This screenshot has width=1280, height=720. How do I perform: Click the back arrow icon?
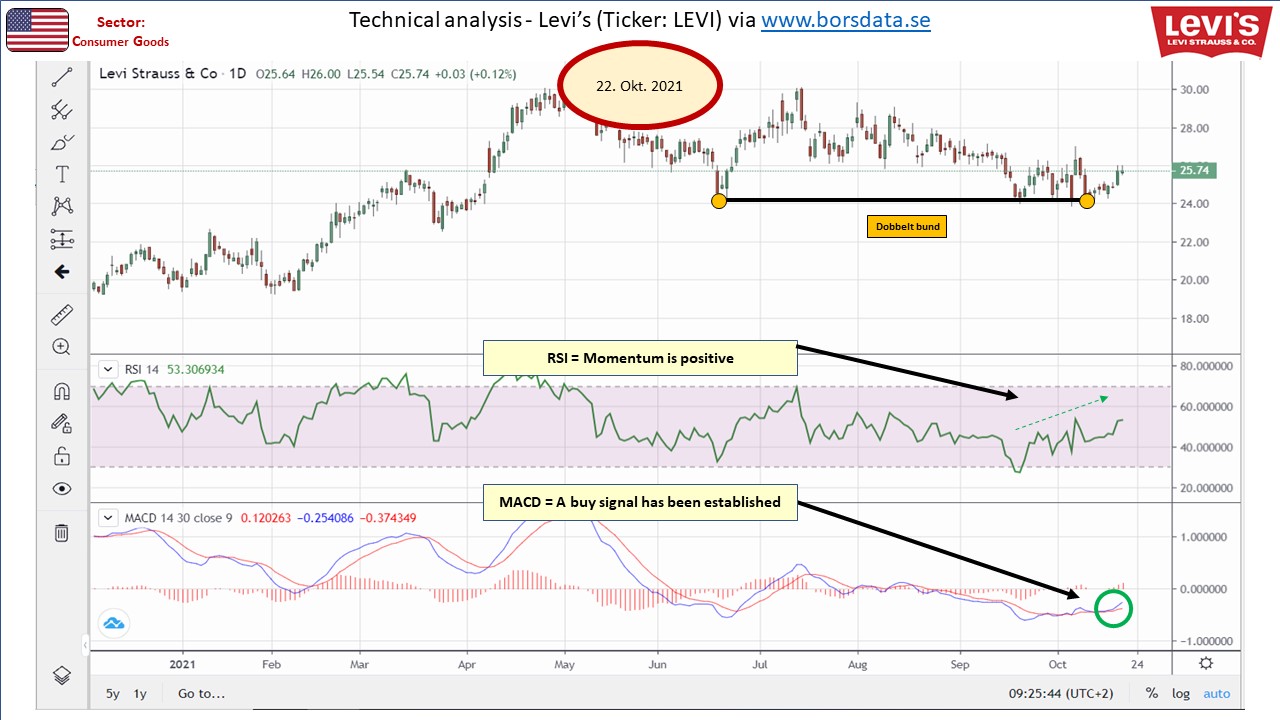tap(62, 271)
